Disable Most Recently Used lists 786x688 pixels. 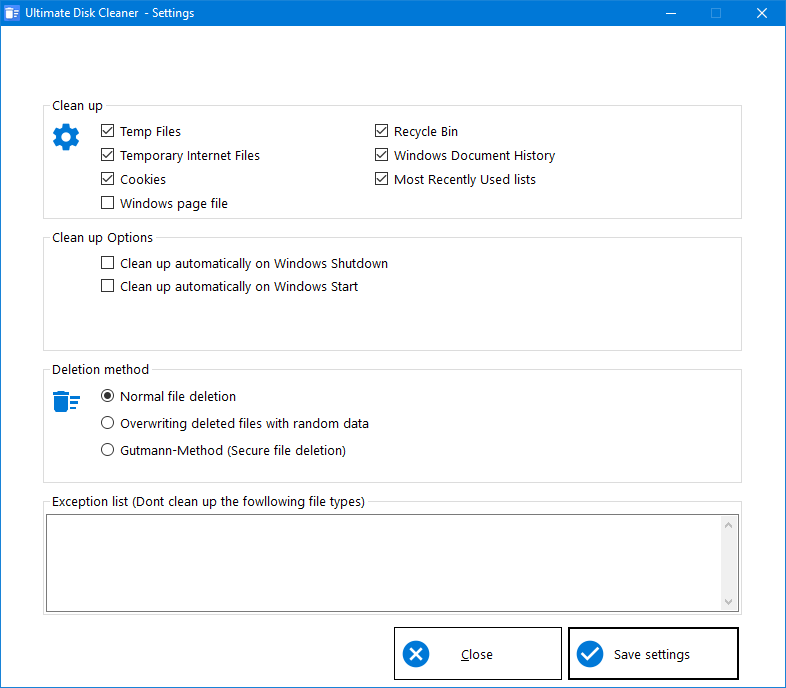click(382, 179)
